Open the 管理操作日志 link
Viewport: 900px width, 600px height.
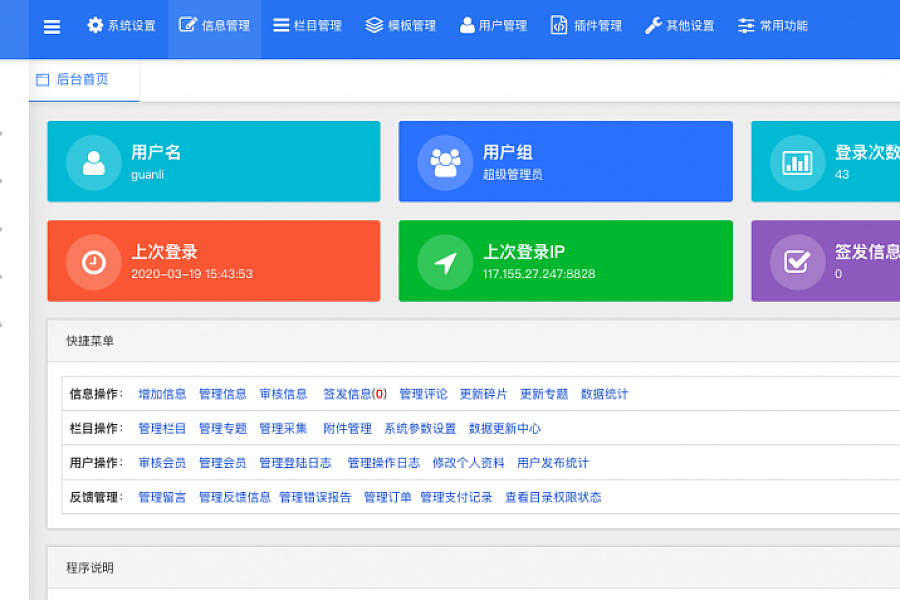(x=384, y=463)
